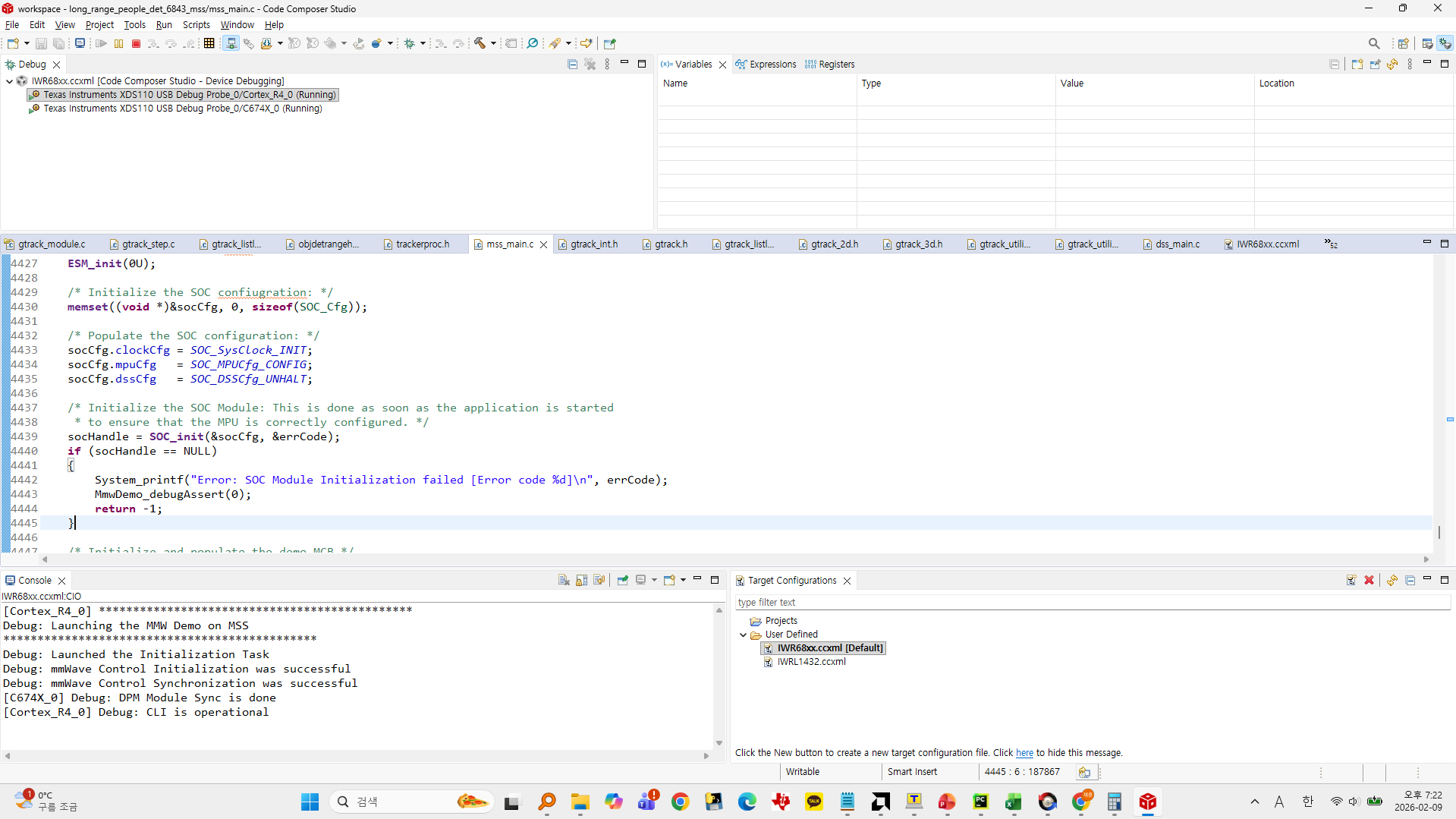Click the Remove All Terminated Launches icon

point(590,65)
